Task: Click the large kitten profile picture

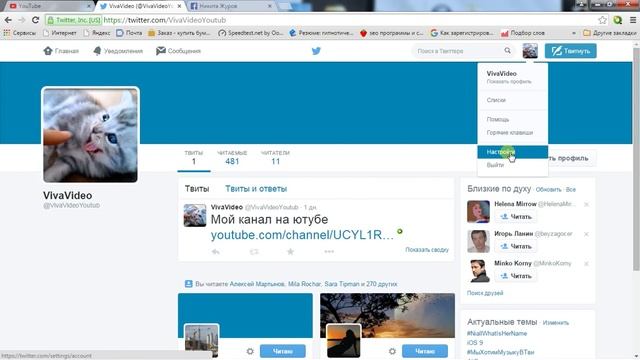Action: (x=90, y=135)
